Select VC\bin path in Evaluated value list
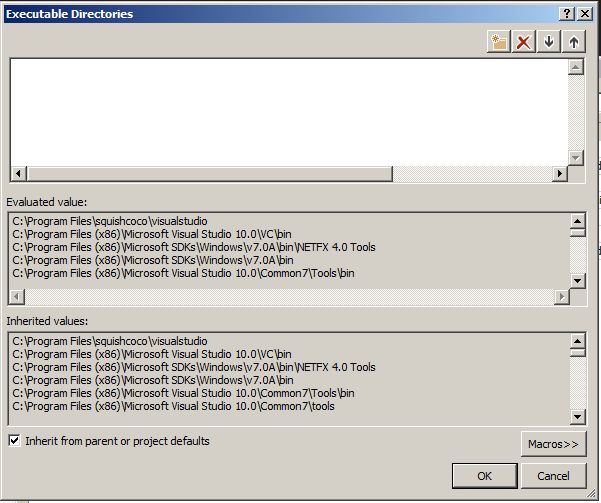The width and height of the screenshot is (601, 503). coord(152,234)
